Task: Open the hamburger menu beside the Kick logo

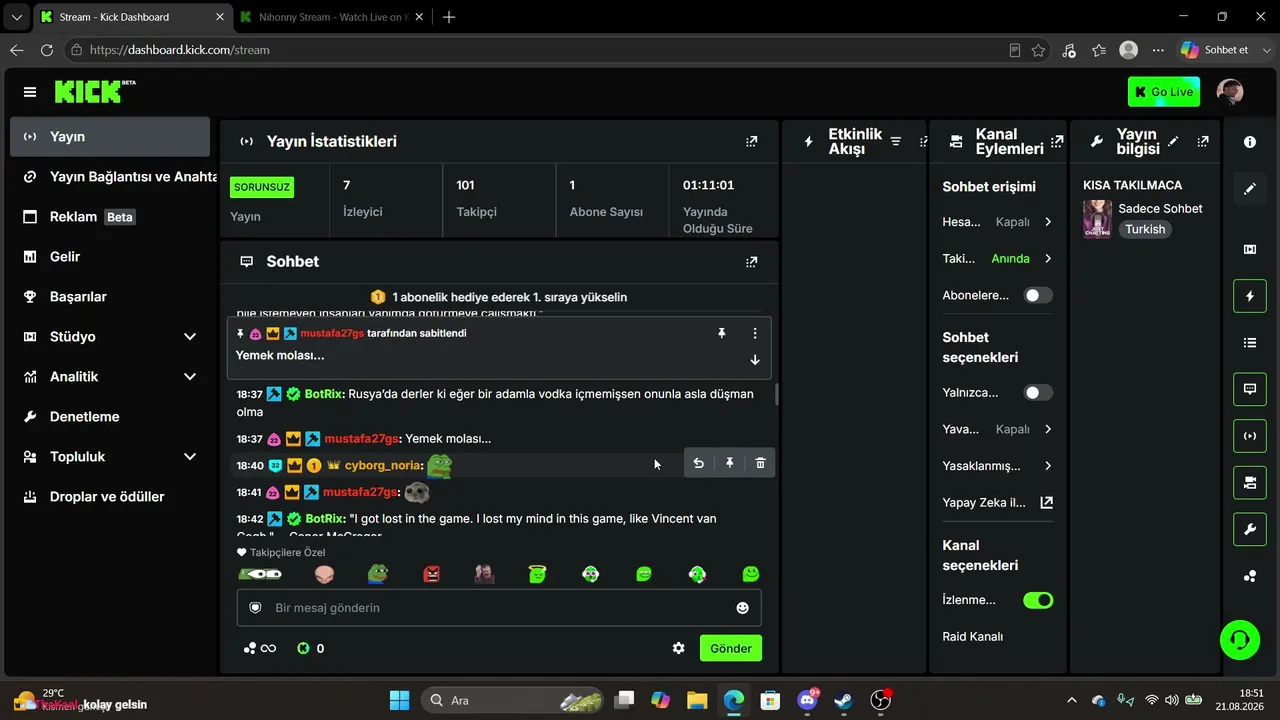Action: 30,92
